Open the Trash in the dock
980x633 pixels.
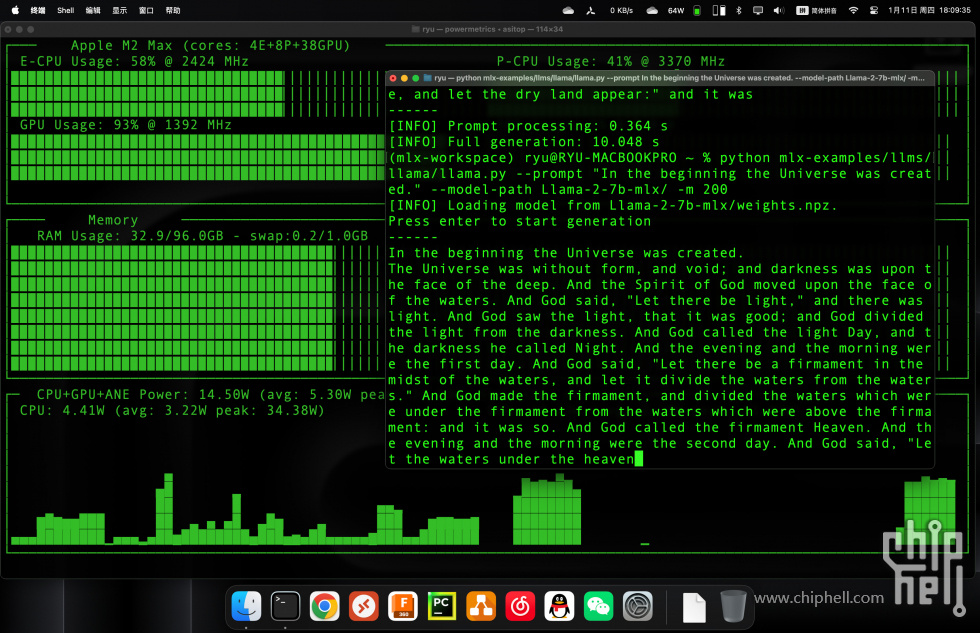click(733, 606)
